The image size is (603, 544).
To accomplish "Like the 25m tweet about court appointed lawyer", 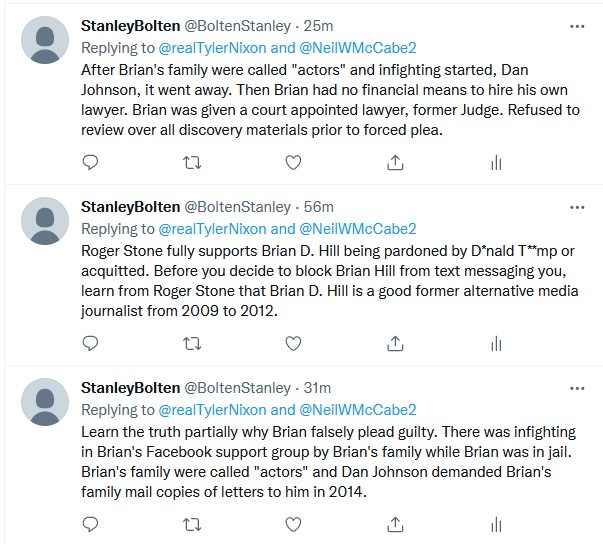I will [293, 162].
